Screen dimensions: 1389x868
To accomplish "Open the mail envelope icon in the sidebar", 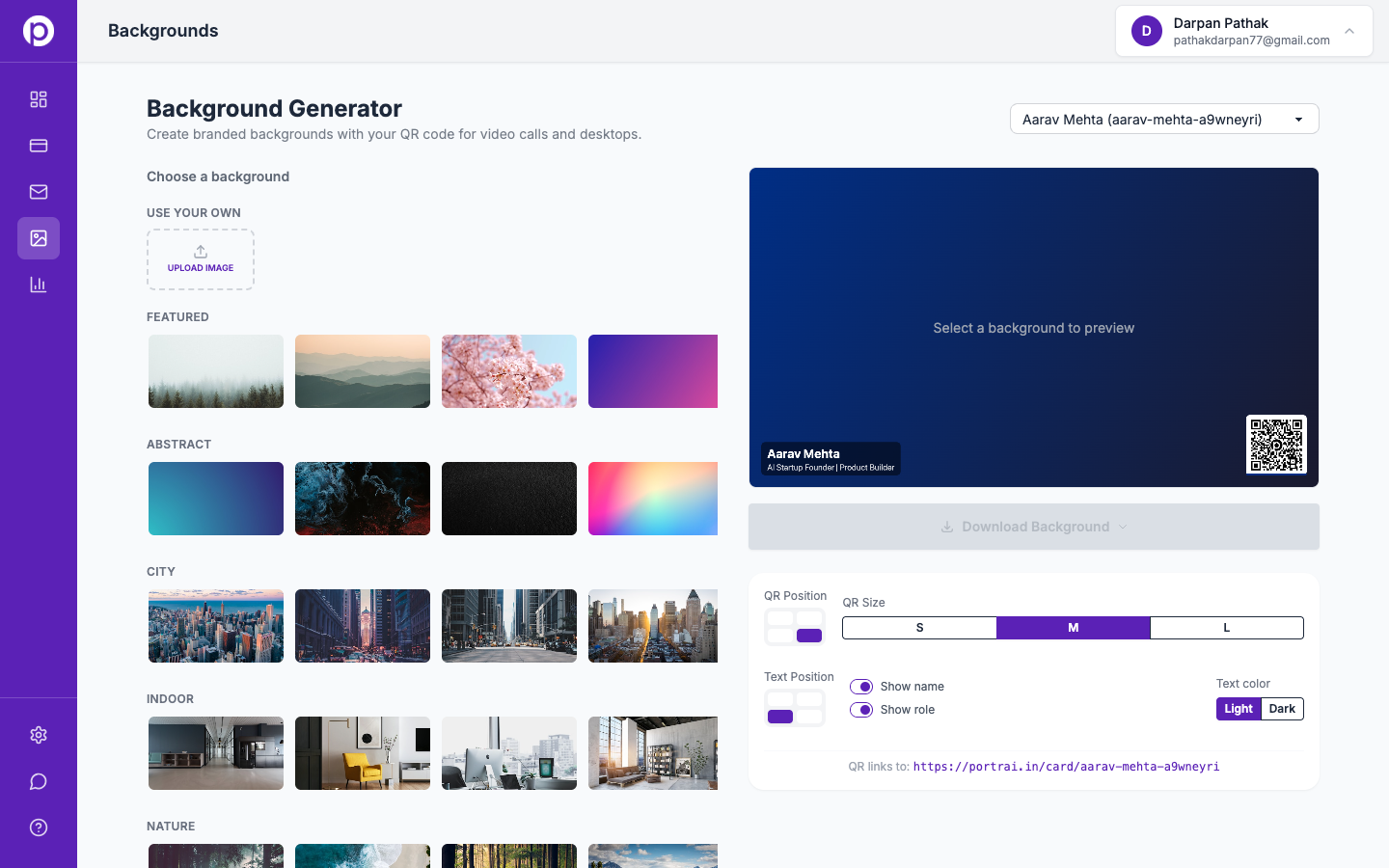I will pos(39,192).
